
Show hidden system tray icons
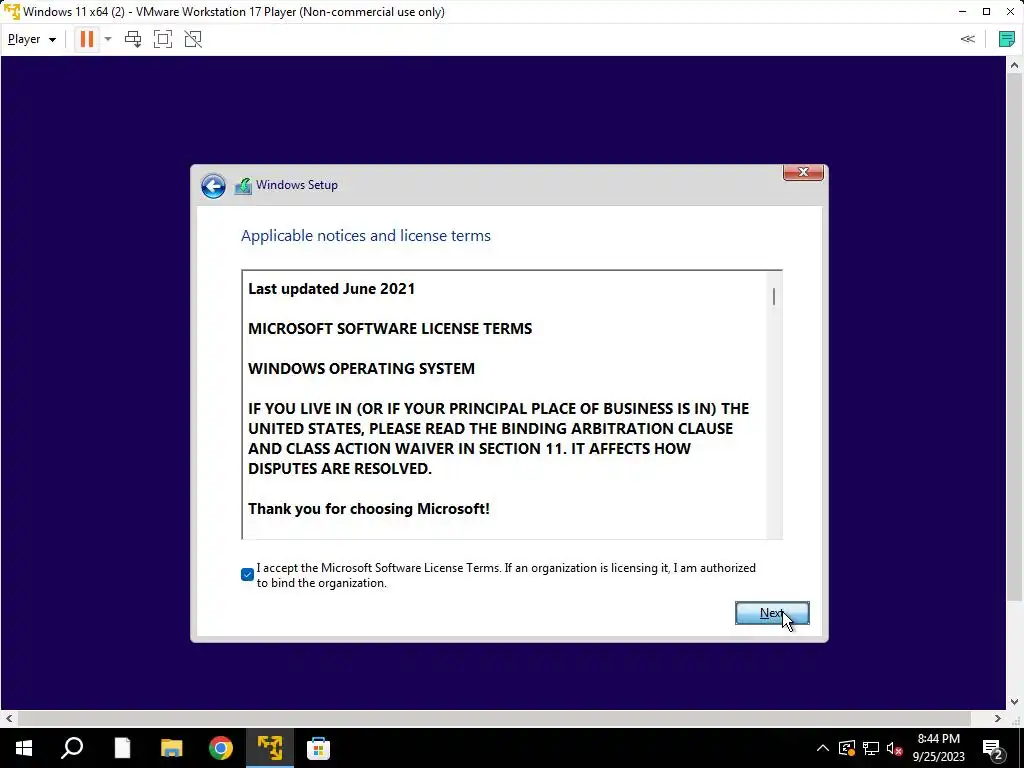click(823, 748)
